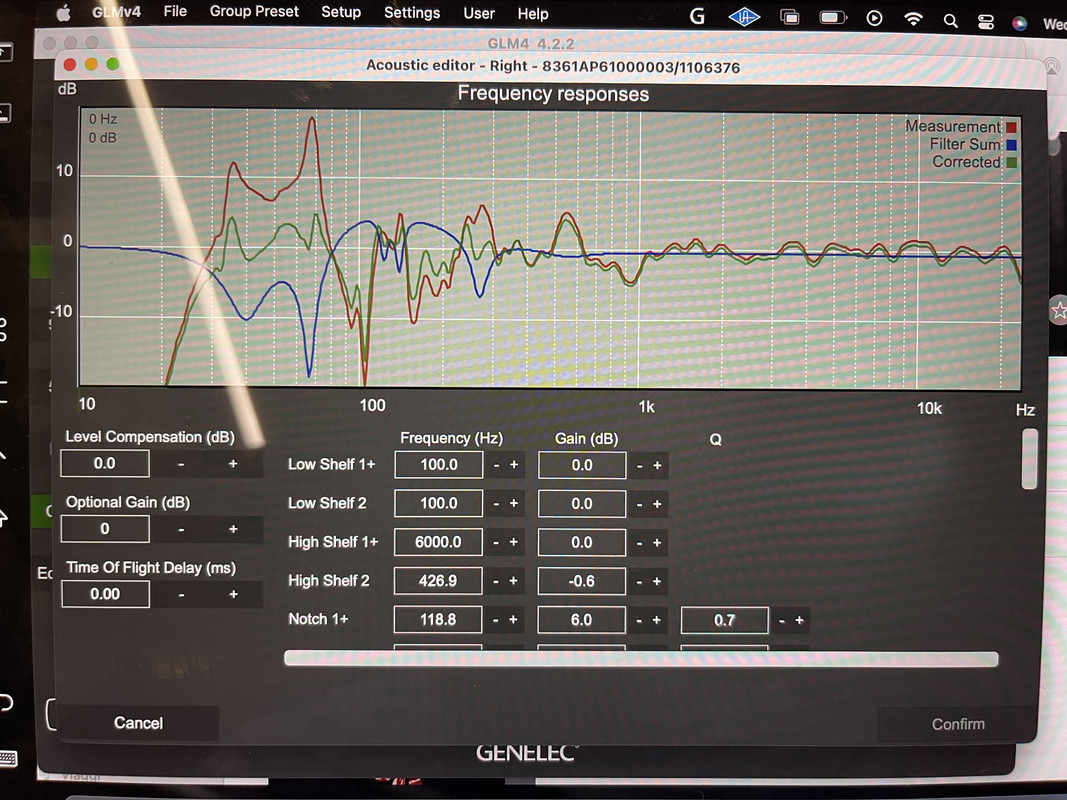Click the horizontal scrollbar below filters
1067x800 pixels.
[x=641, y=659]
